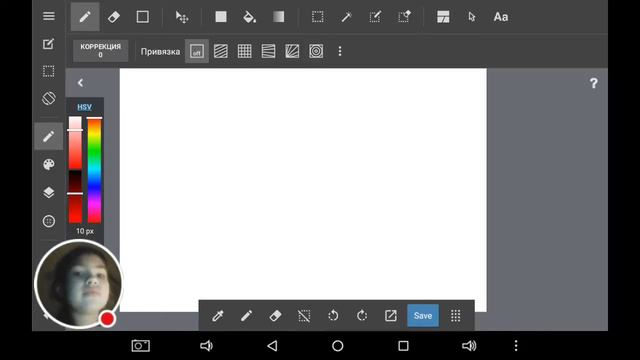Go to Android home screen
640x360 pixels.
tap(338, 346)
